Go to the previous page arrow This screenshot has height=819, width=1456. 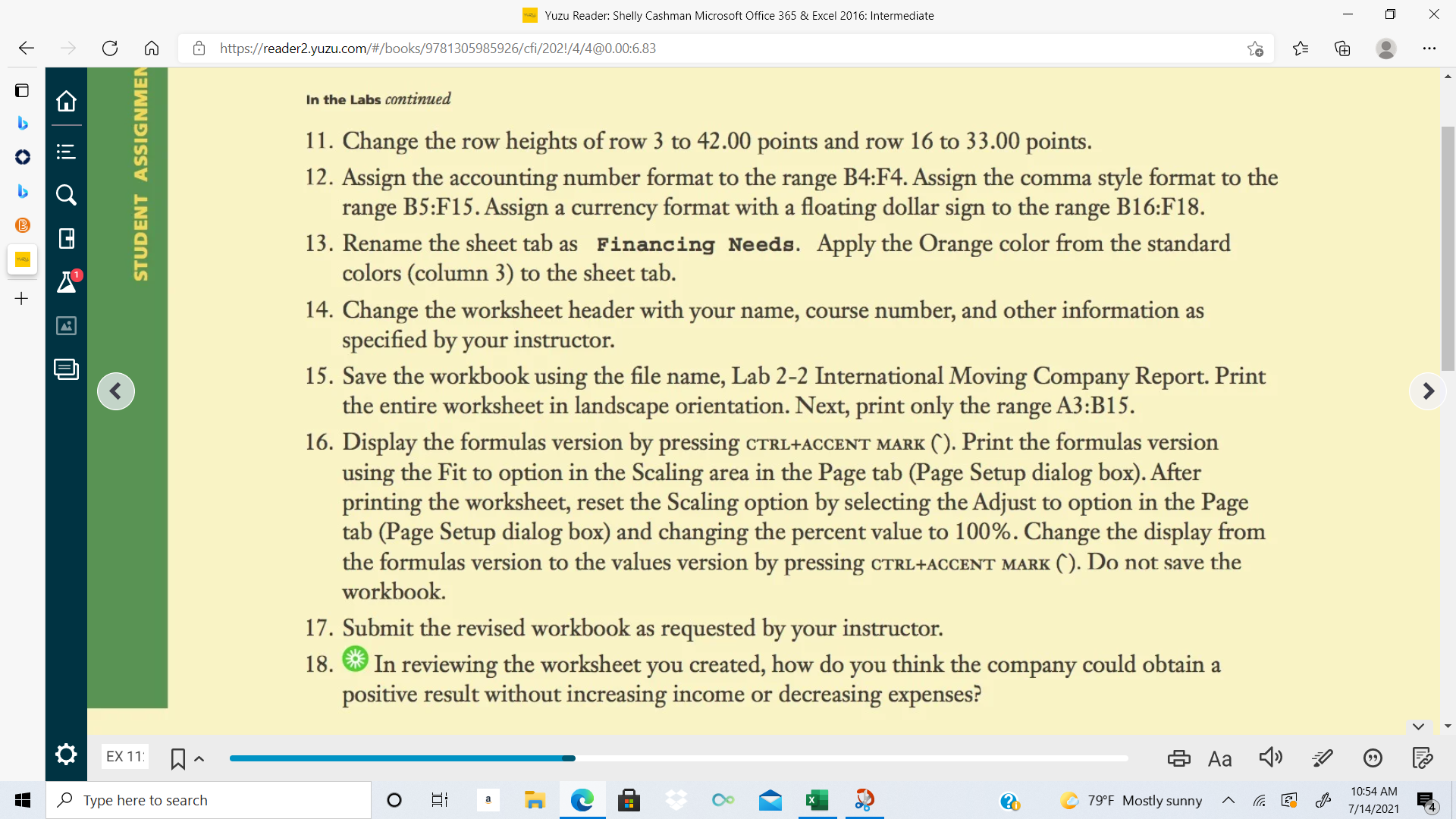(116, 391)
